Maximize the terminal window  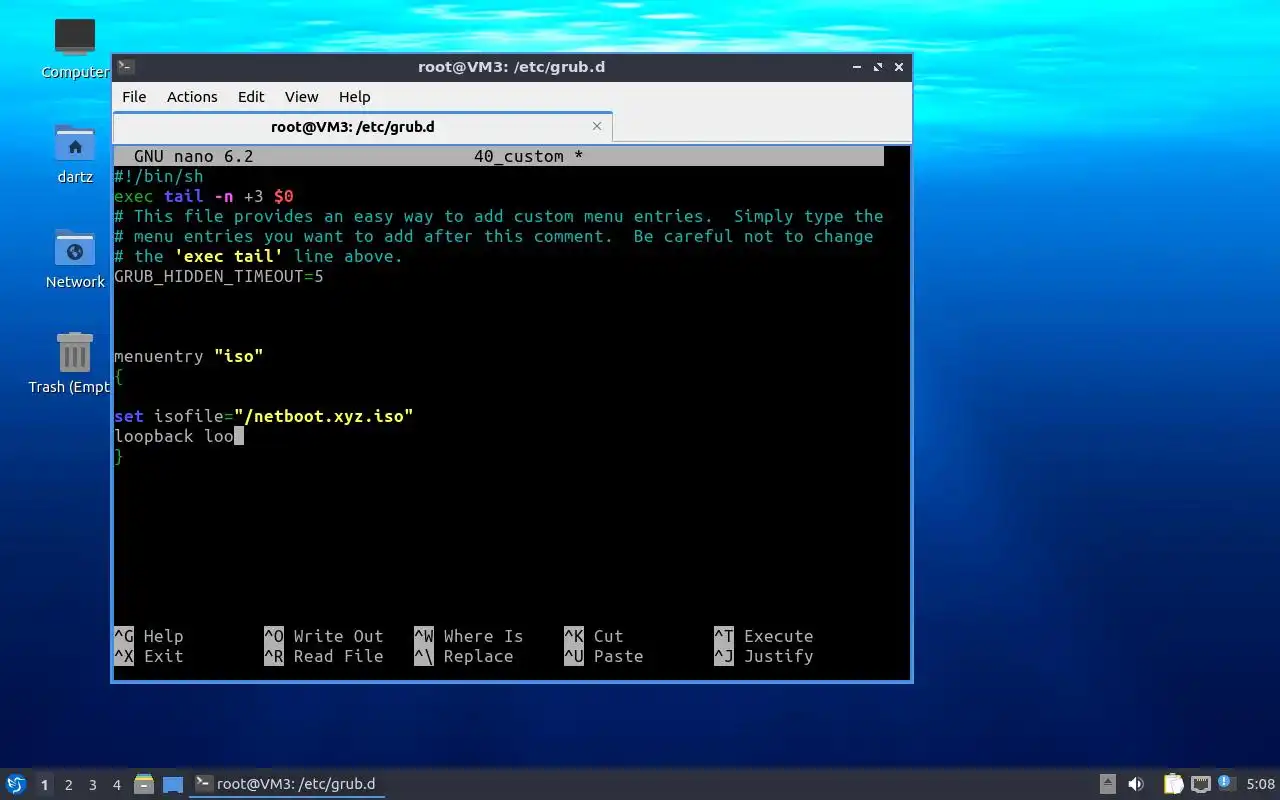point(878,67)
